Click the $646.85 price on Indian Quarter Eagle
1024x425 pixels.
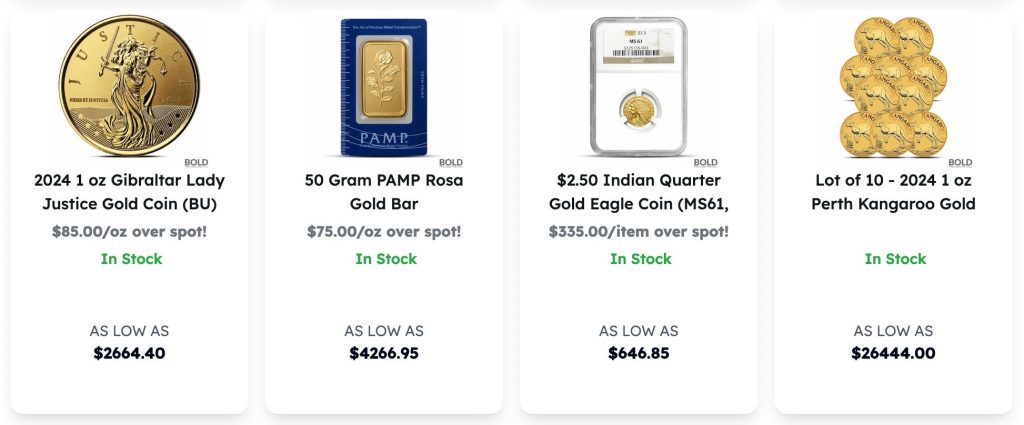pos(639,353)
